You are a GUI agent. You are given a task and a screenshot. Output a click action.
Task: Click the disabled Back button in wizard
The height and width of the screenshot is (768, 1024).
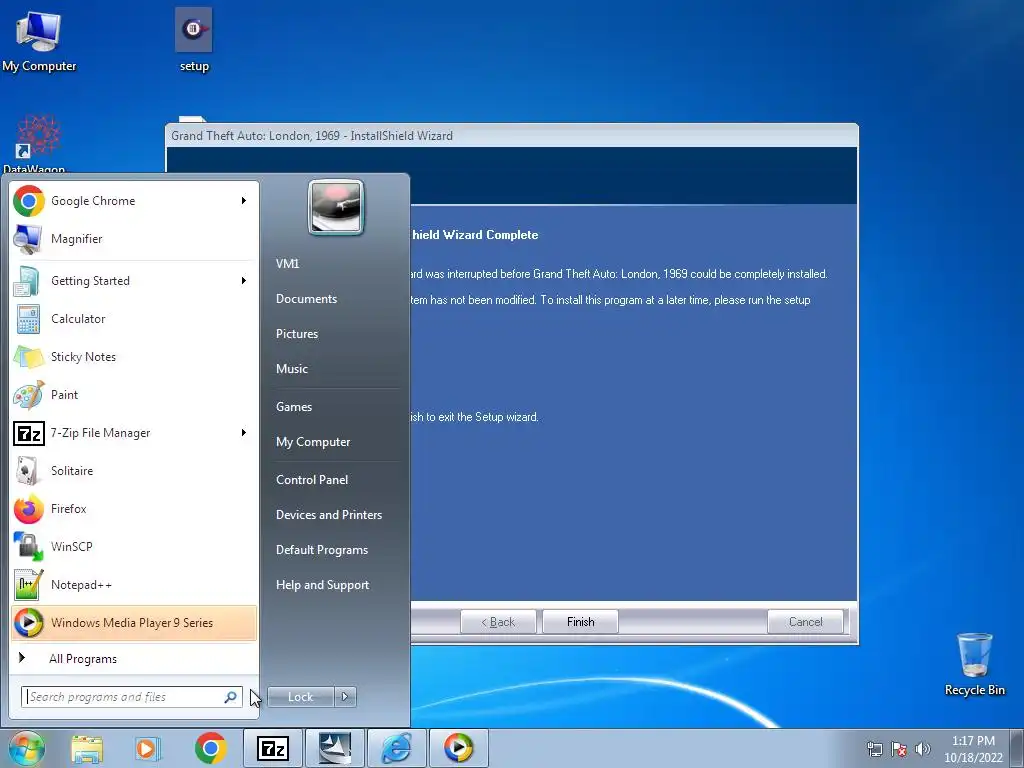click(x=498, y=622)
